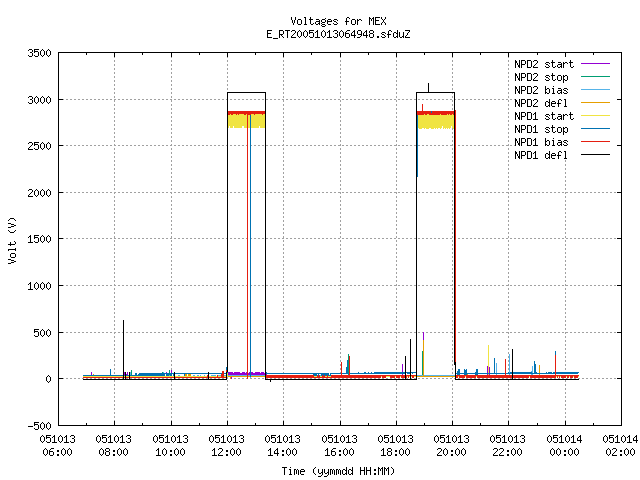The height and width of the screenshot is (480, 640).
Task: Click the x-axis tick '051013 10:00'
Action: [x=171, y=445]
